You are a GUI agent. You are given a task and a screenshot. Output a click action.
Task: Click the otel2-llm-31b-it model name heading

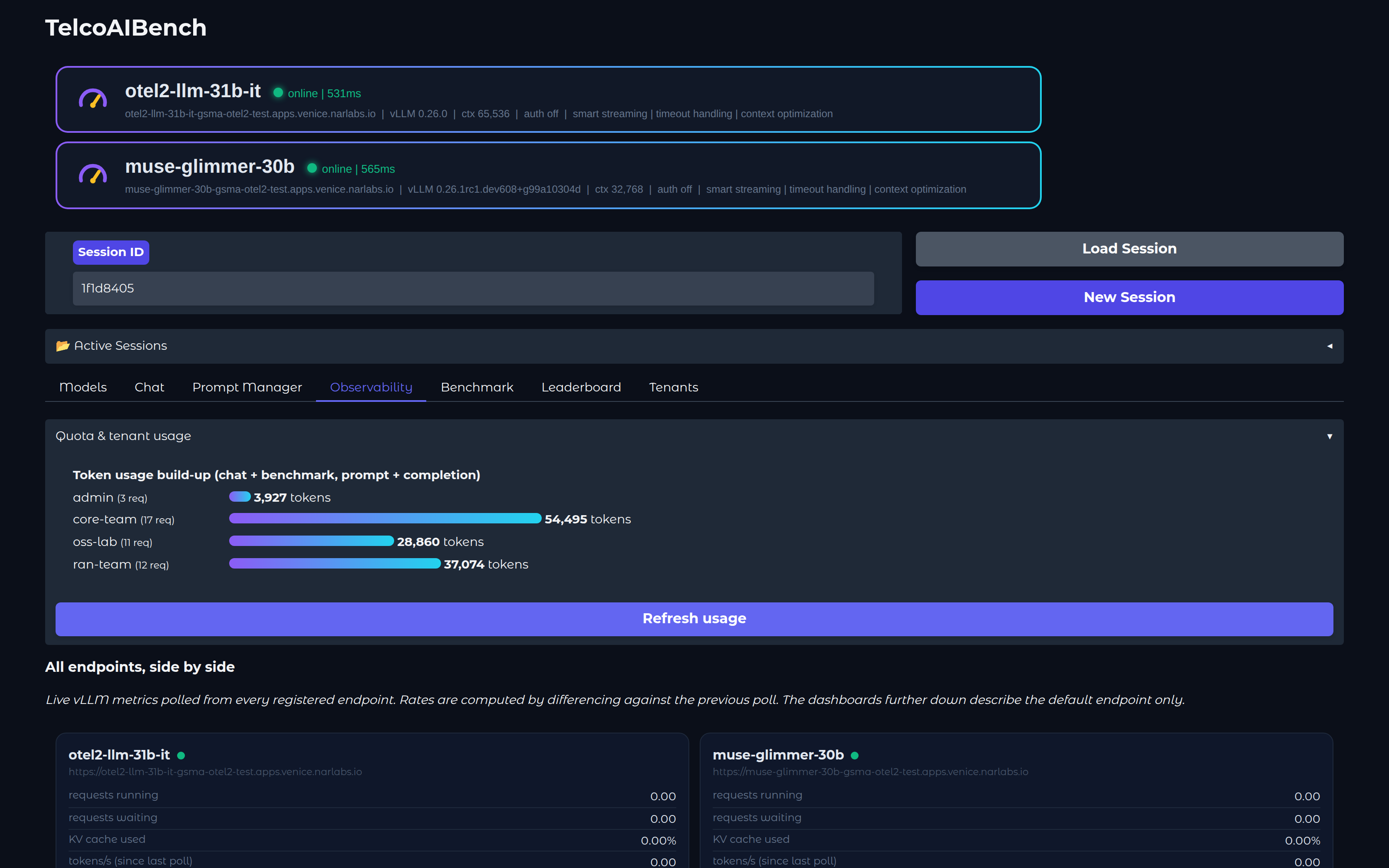193,91
